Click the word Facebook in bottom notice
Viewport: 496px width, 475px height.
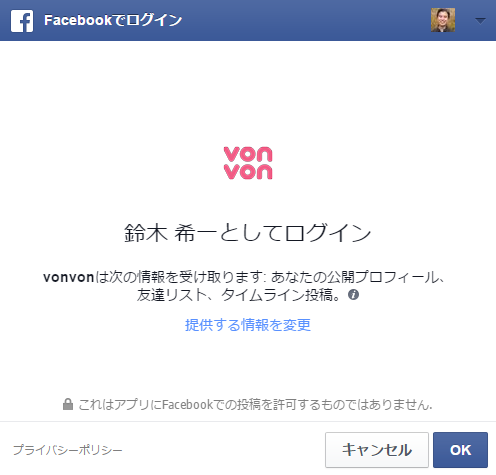187,405
